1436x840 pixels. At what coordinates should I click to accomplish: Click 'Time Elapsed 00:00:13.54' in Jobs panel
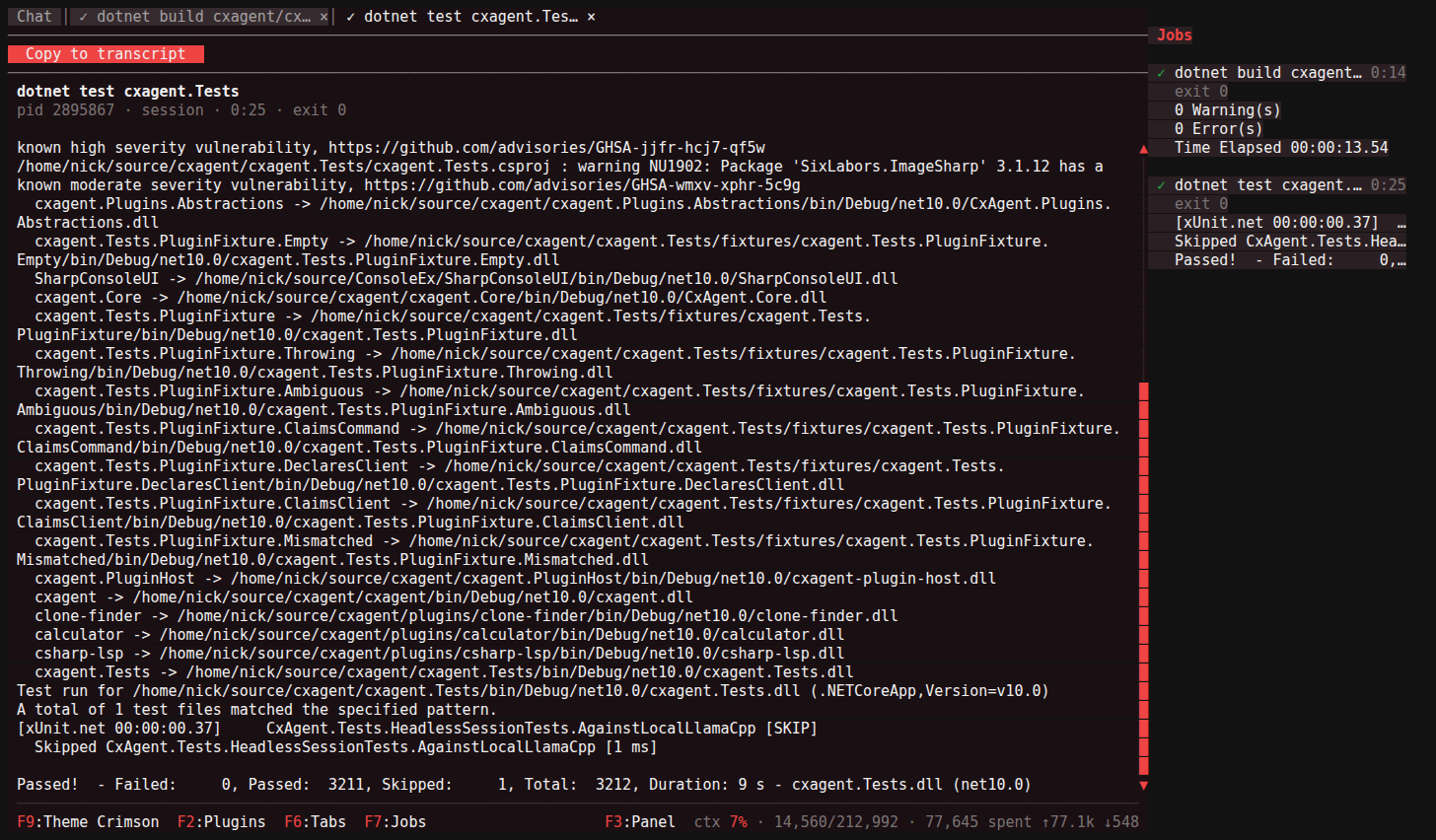pos(1281,148)
